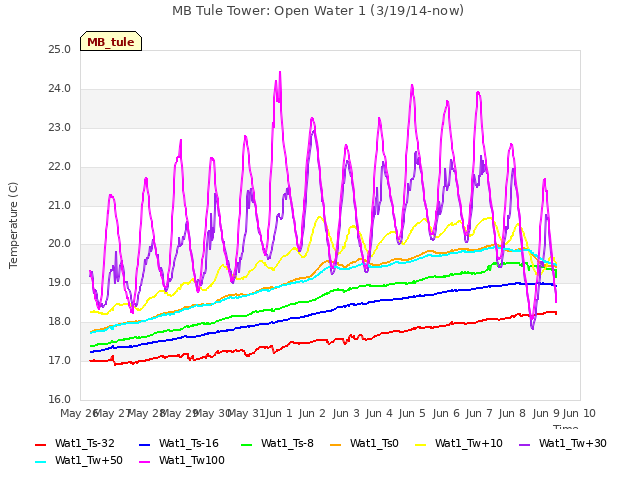Select the green Wat1_Ts-8 legend swatch
Image resolution: width=640 pixels, height=480 pixels.
247,444
